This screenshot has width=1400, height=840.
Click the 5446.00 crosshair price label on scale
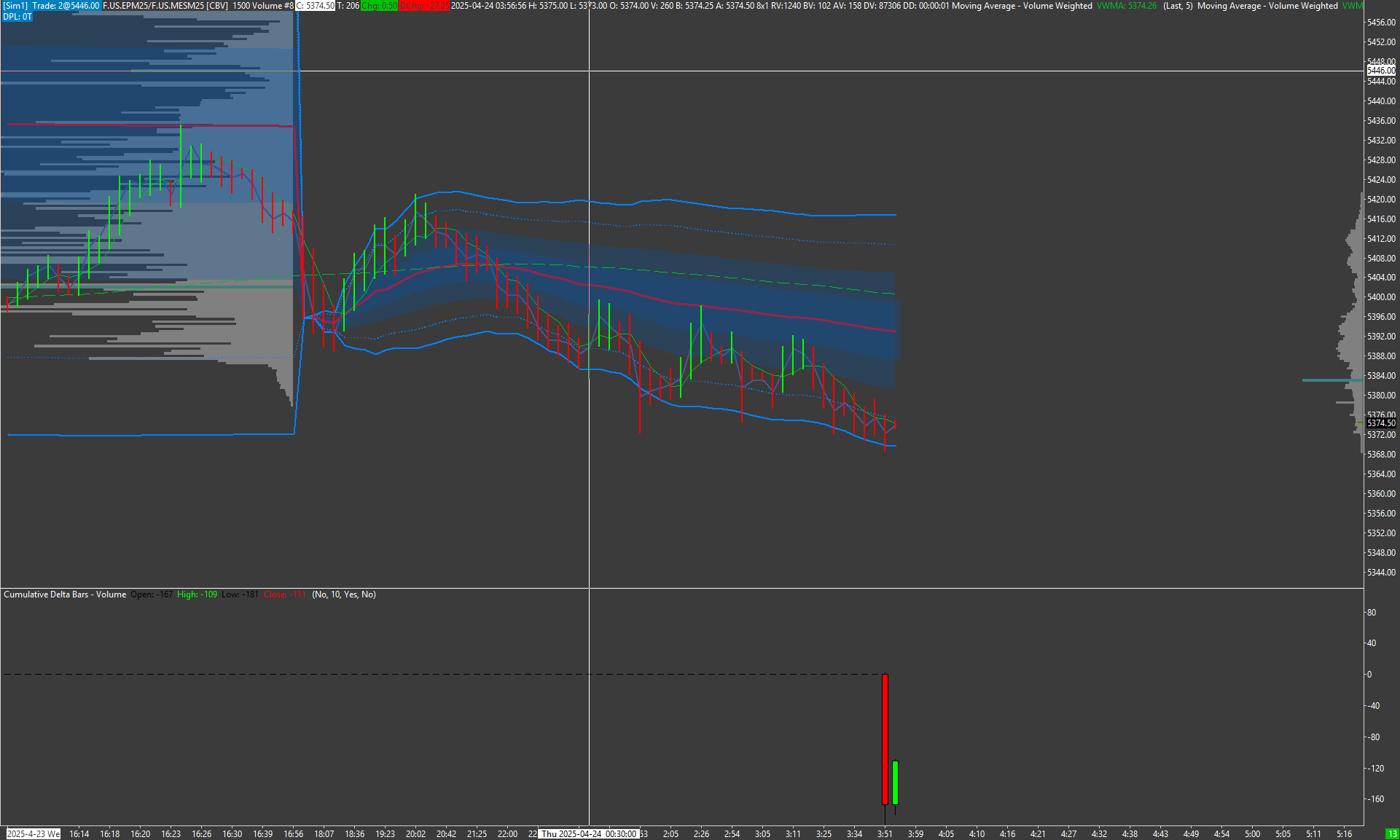tap(1381, 71)
